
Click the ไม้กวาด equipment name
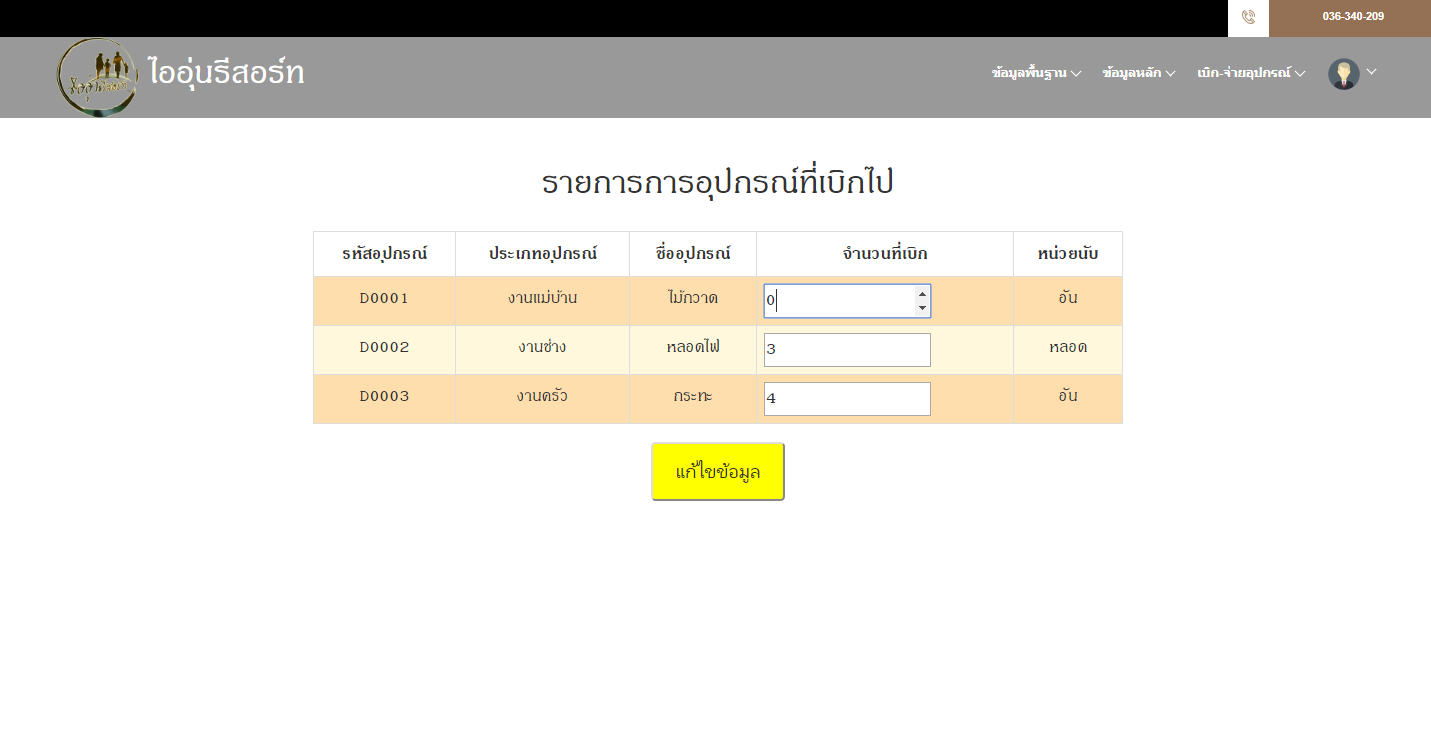(693, 298)
